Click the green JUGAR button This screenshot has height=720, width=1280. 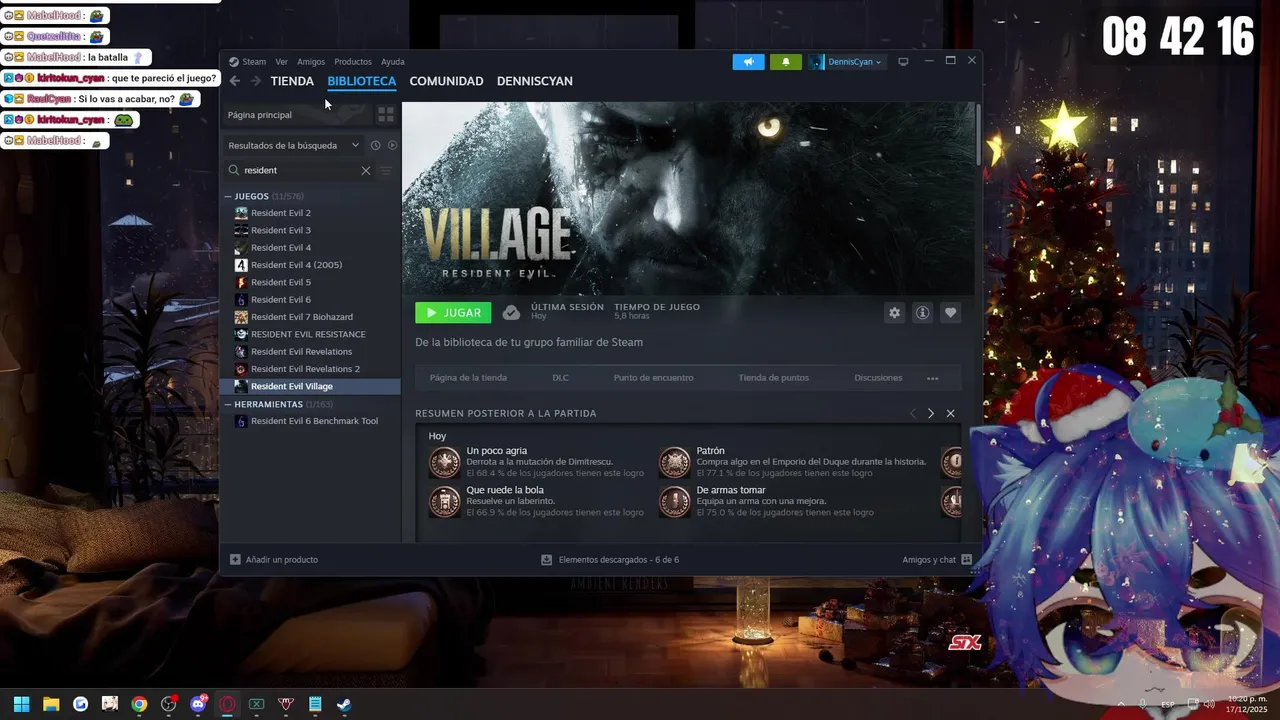tap(453, 313)
